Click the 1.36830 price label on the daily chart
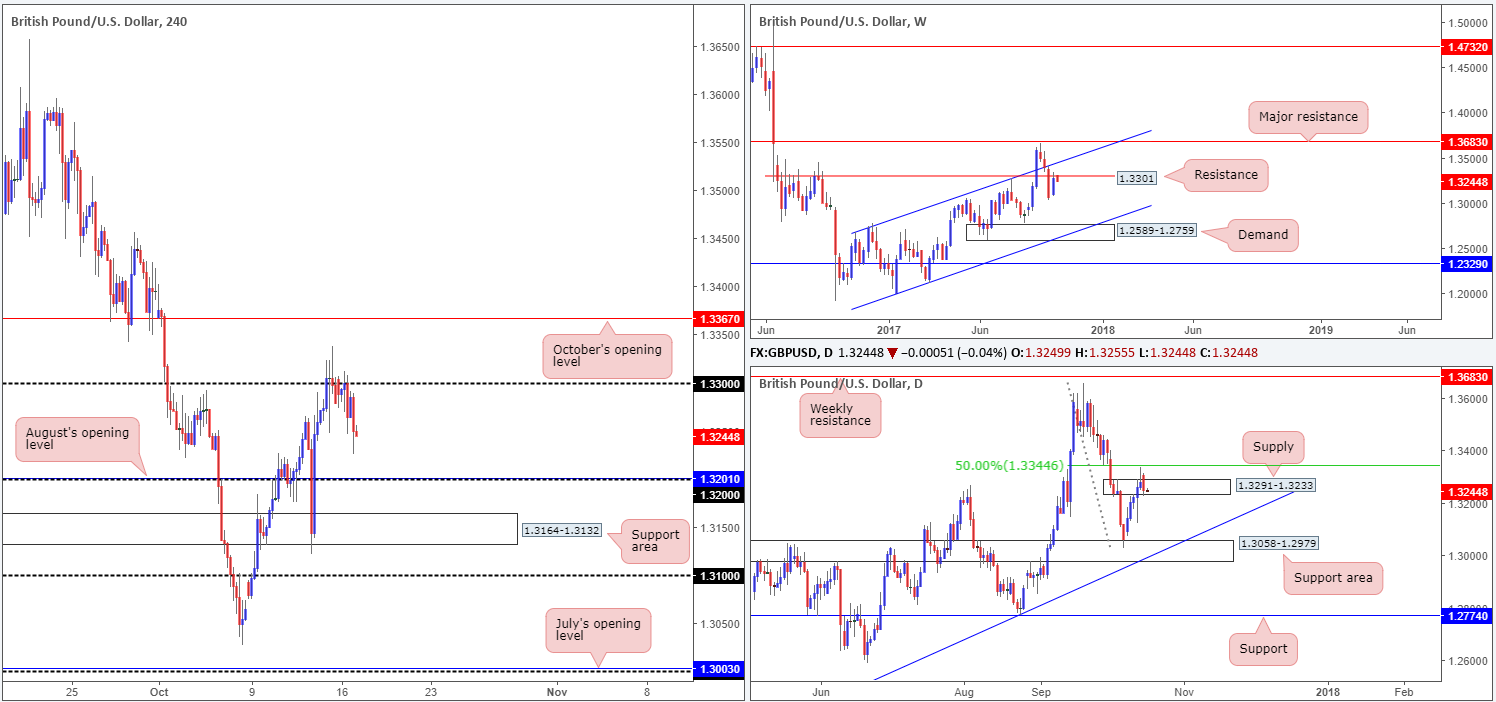The width and height of the screenshot is (1496, 702). 1465,377
